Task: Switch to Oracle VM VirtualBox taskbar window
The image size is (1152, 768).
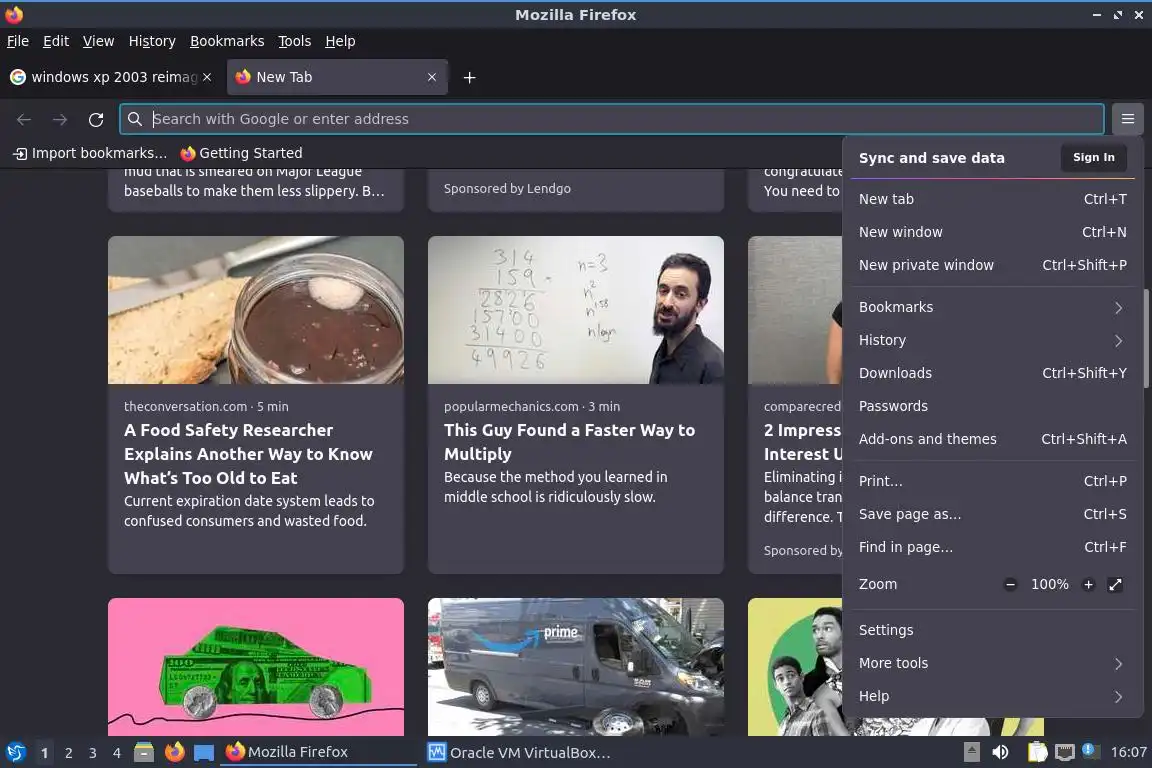Action: point(520,753)
